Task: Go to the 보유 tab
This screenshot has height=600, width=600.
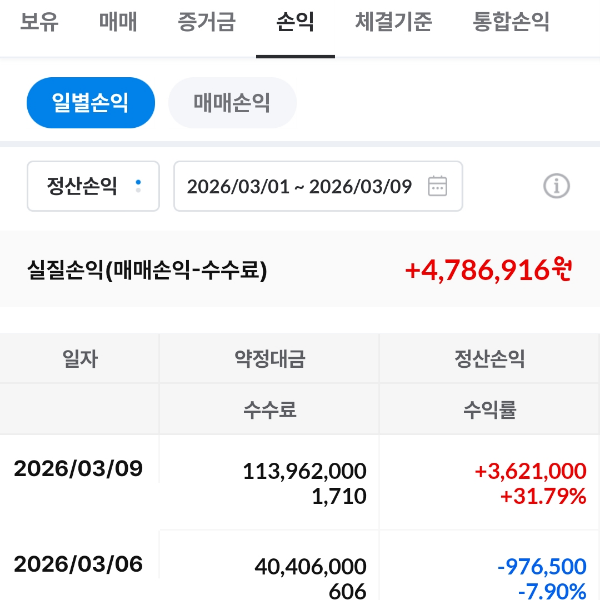Action: pos(39,22)
